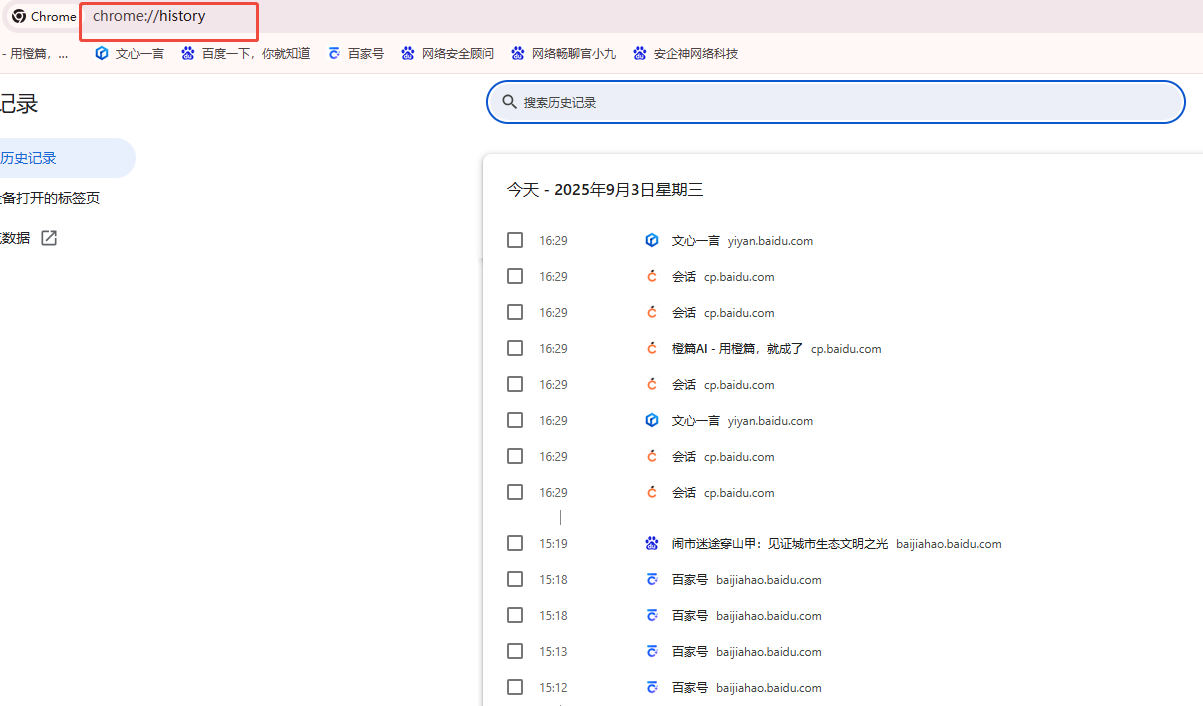
Task: Open the external link icon beside 数据
Action: [x=49, y=238]
